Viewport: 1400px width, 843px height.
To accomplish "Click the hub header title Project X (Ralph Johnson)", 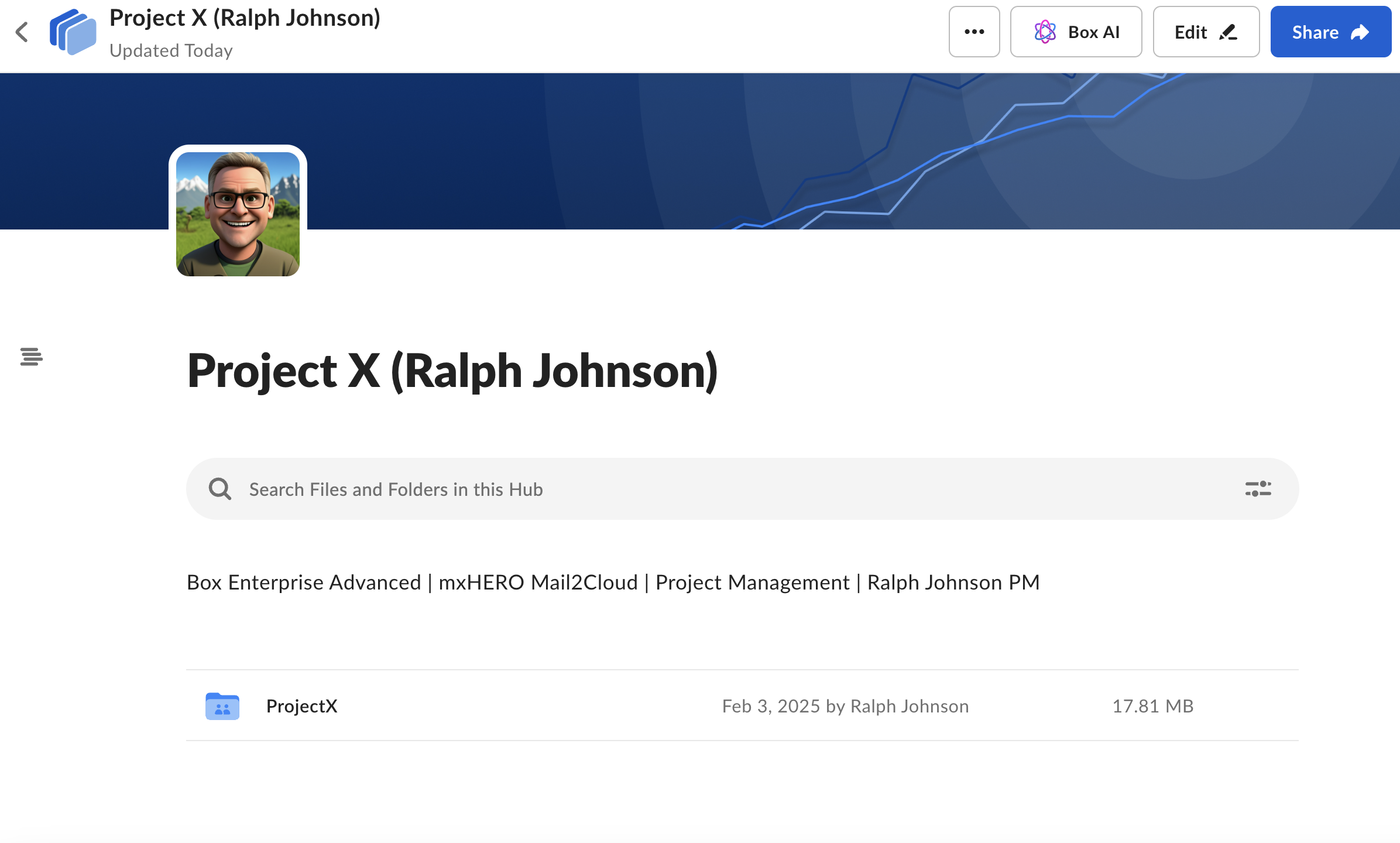I will tap(245, 18).
